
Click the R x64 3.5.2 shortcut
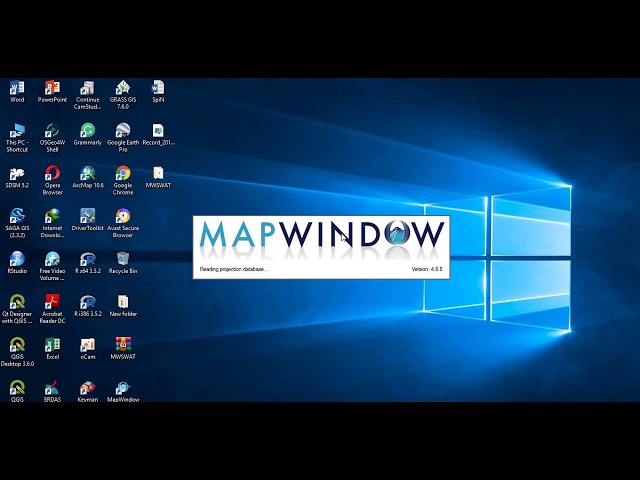coord(87,263)
